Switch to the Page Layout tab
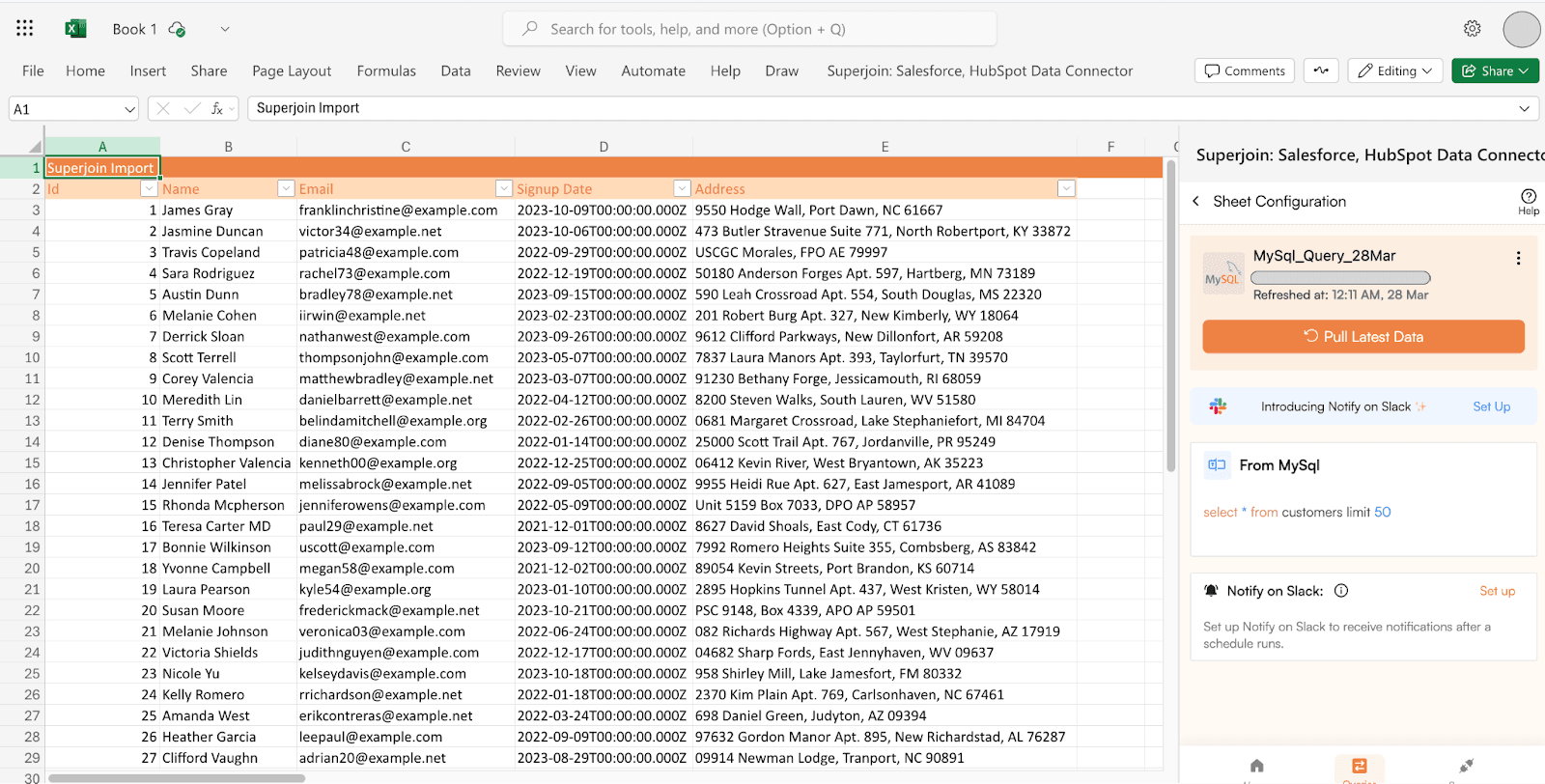Image resolution: width=1545 pixels, height=784 pixels. (x=292, y=70)
